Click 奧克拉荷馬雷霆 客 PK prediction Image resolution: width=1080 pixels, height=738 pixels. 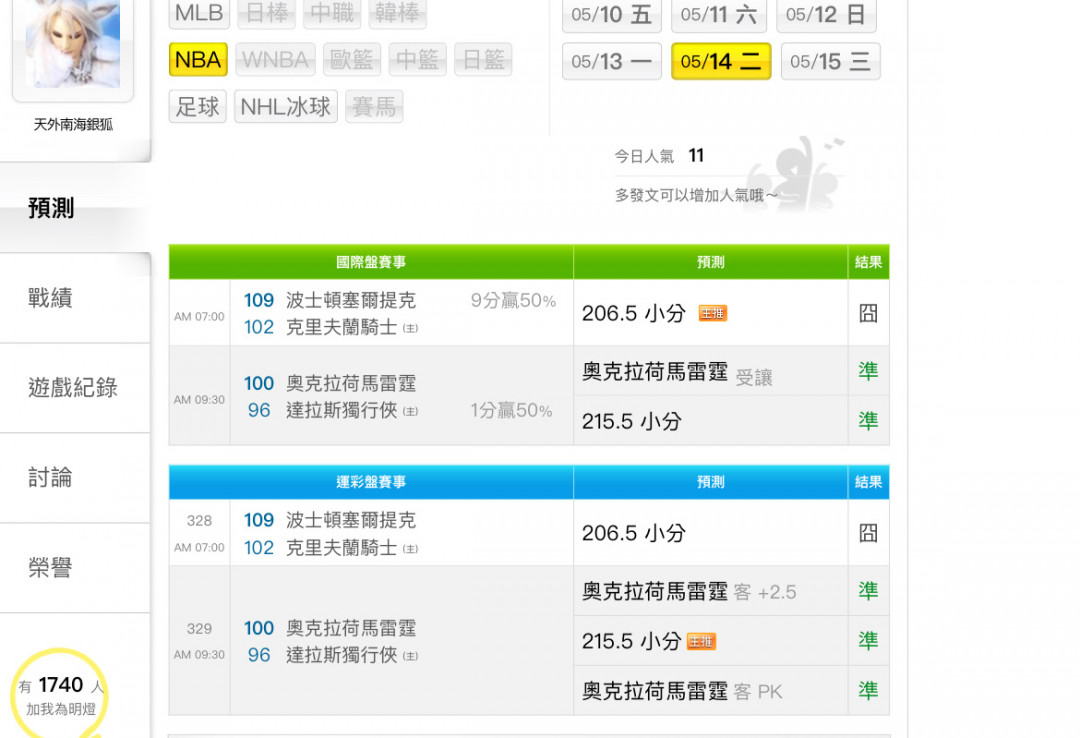[x=682, y=691]
